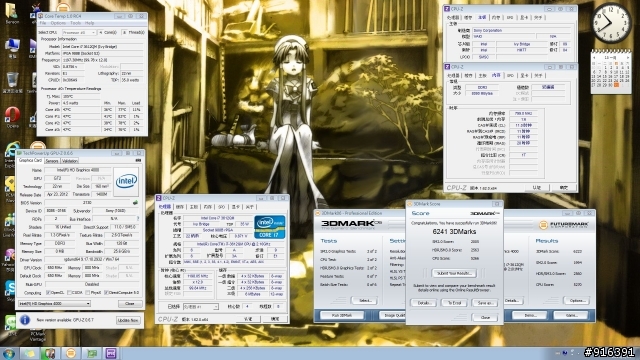This screenshot has width=640, height=360.
Task: Click the Core #0 temperature reading in Core Temp
Action: tap(80, 110)
